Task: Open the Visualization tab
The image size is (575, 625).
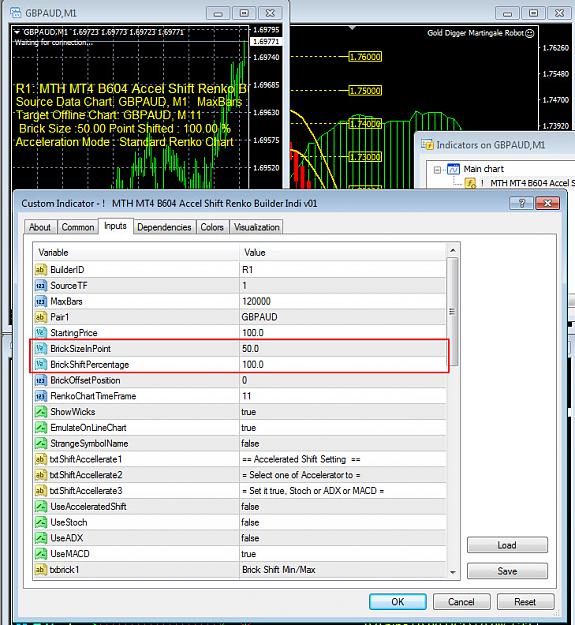Action: pyautogui.click(x=257, y=227)
